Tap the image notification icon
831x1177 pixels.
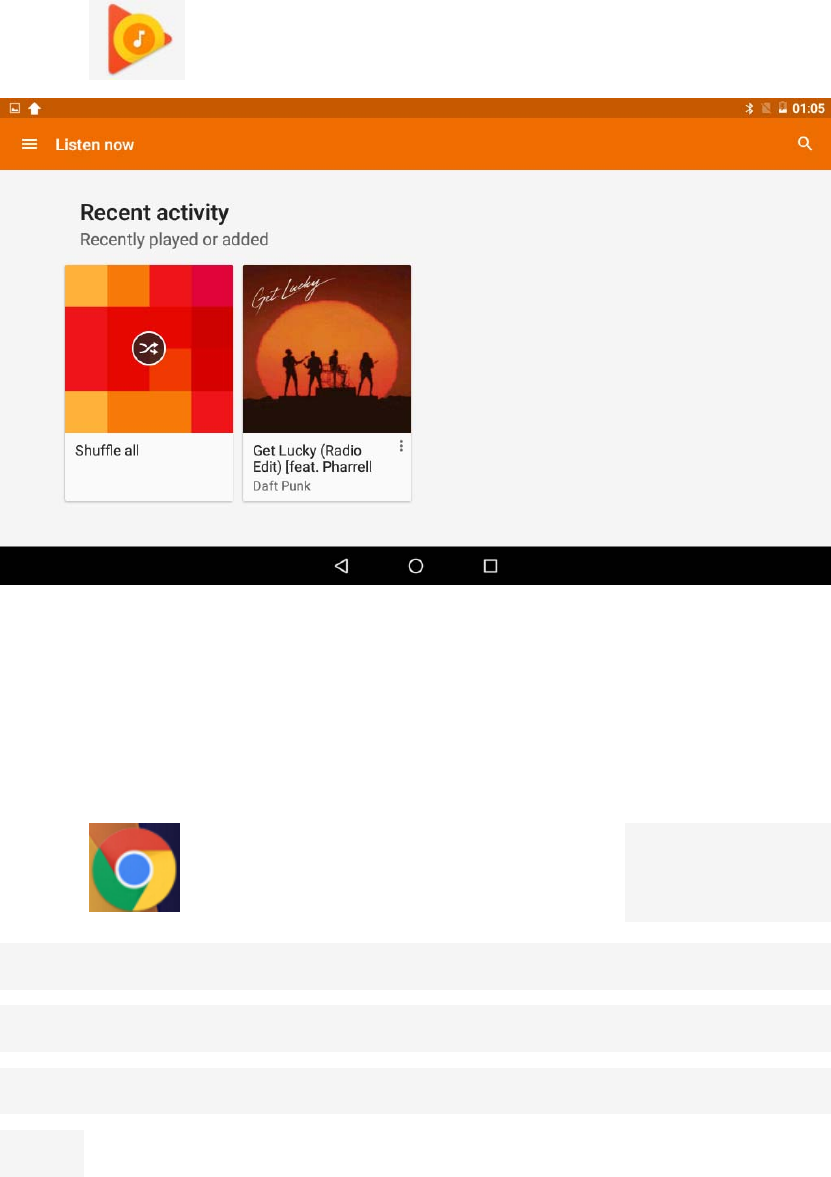(14, 108)
